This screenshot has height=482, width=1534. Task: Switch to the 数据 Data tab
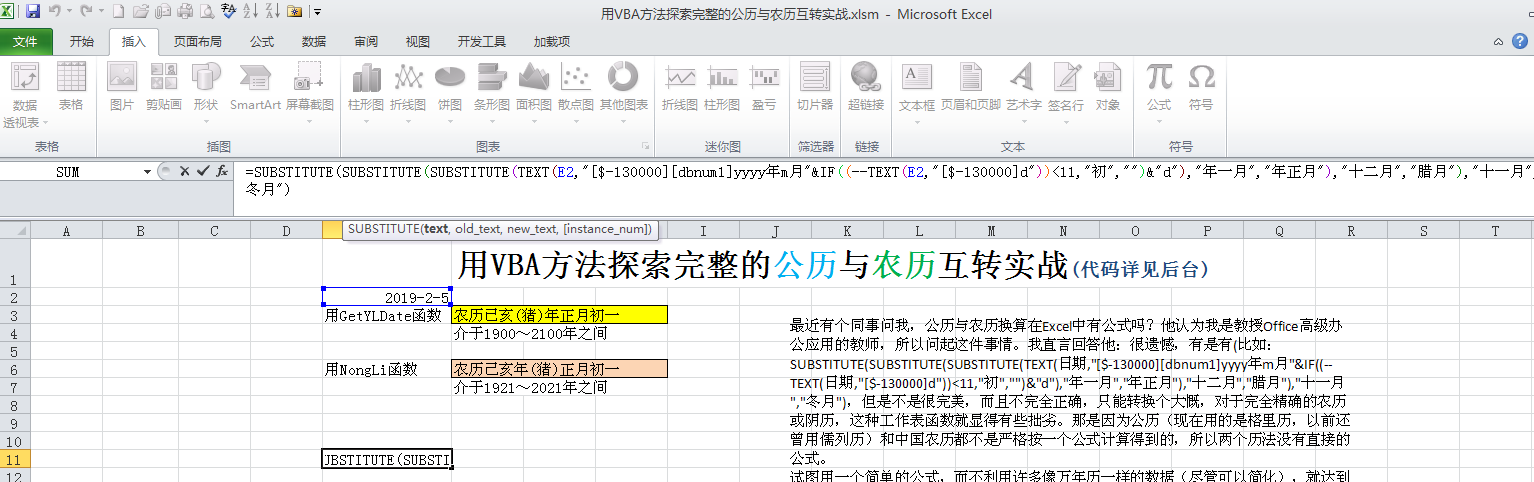314,41
